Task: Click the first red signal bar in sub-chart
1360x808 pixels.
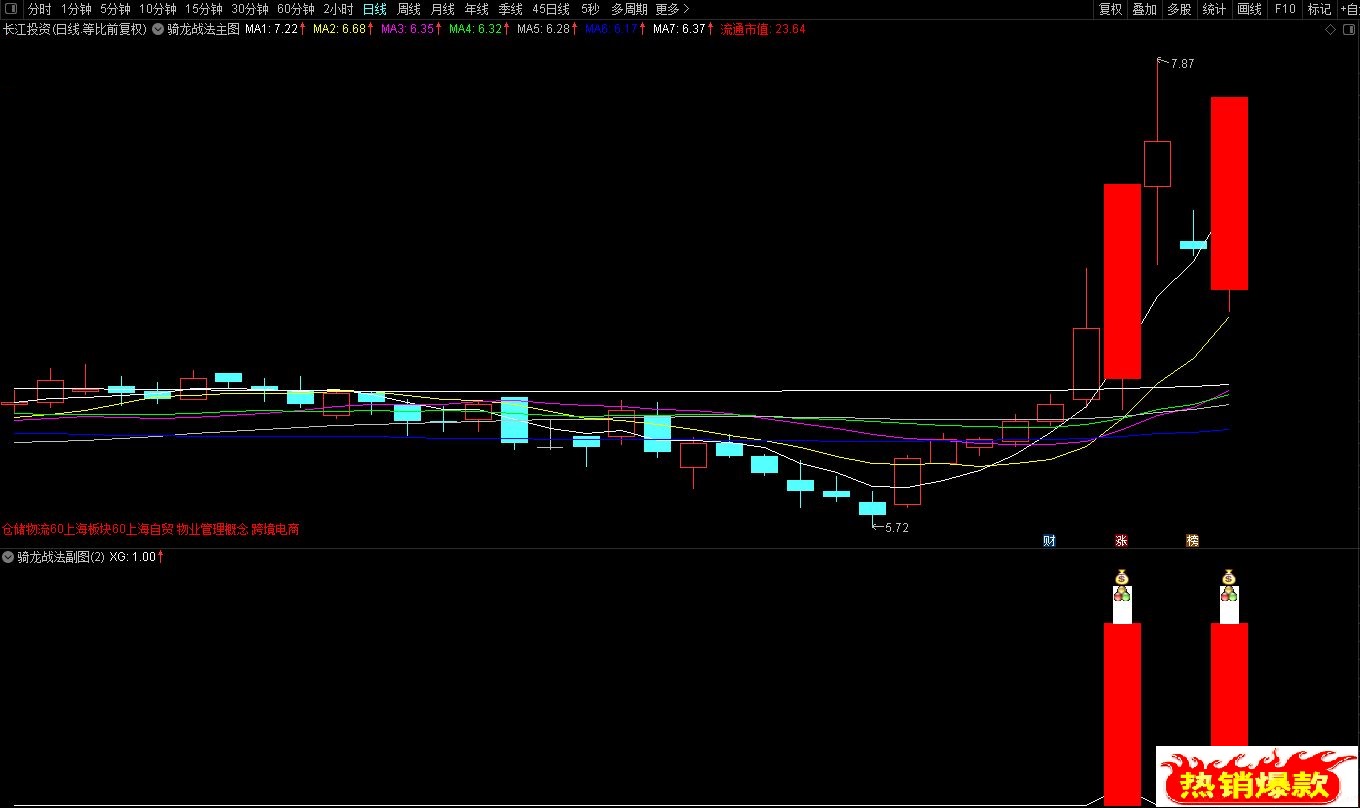Action: 1122,714
